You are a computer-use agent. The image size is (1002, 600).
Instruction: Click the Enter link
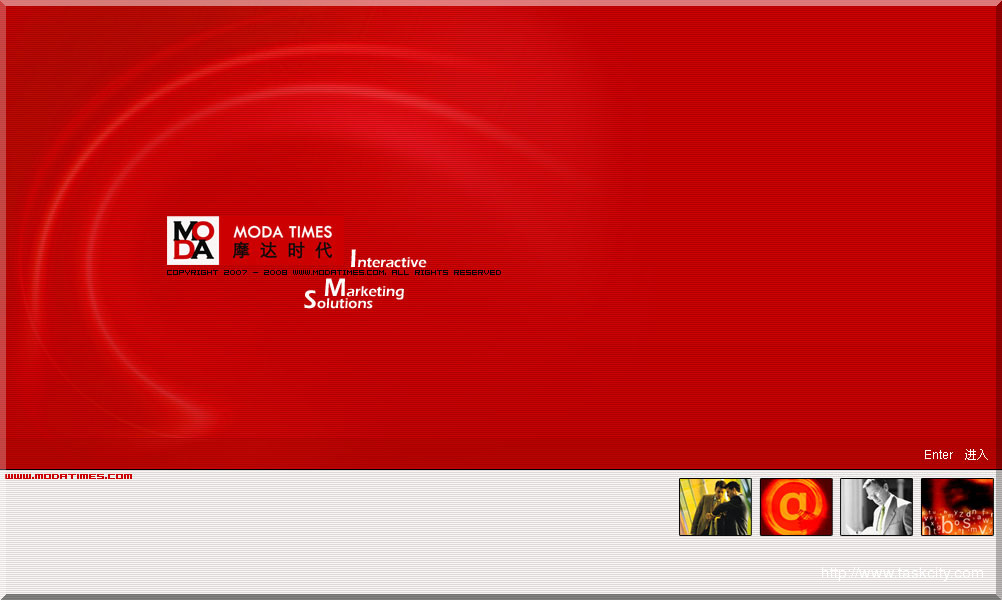(938, 455)
